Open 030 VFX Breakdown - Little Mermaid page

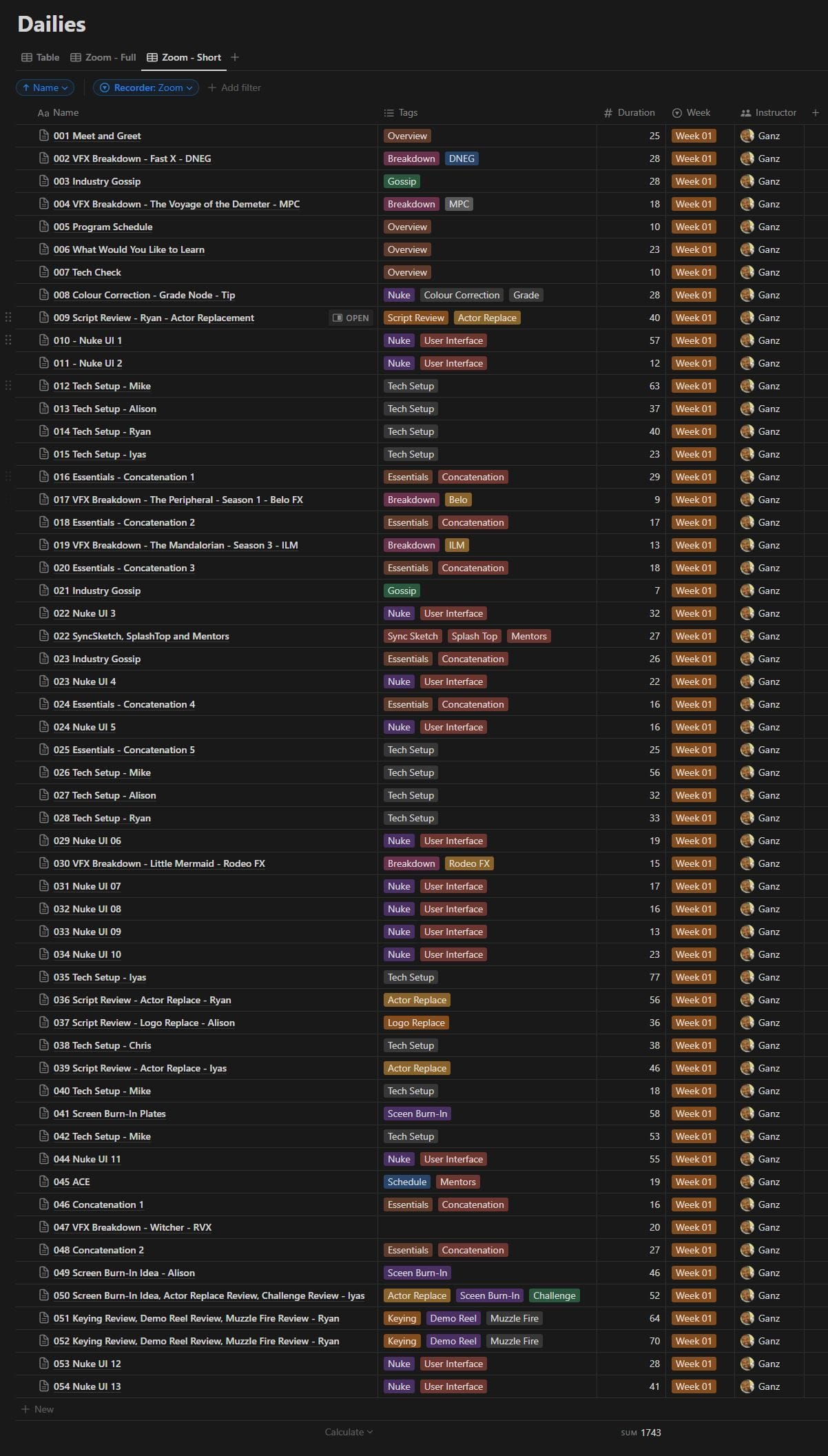point(159,863)
